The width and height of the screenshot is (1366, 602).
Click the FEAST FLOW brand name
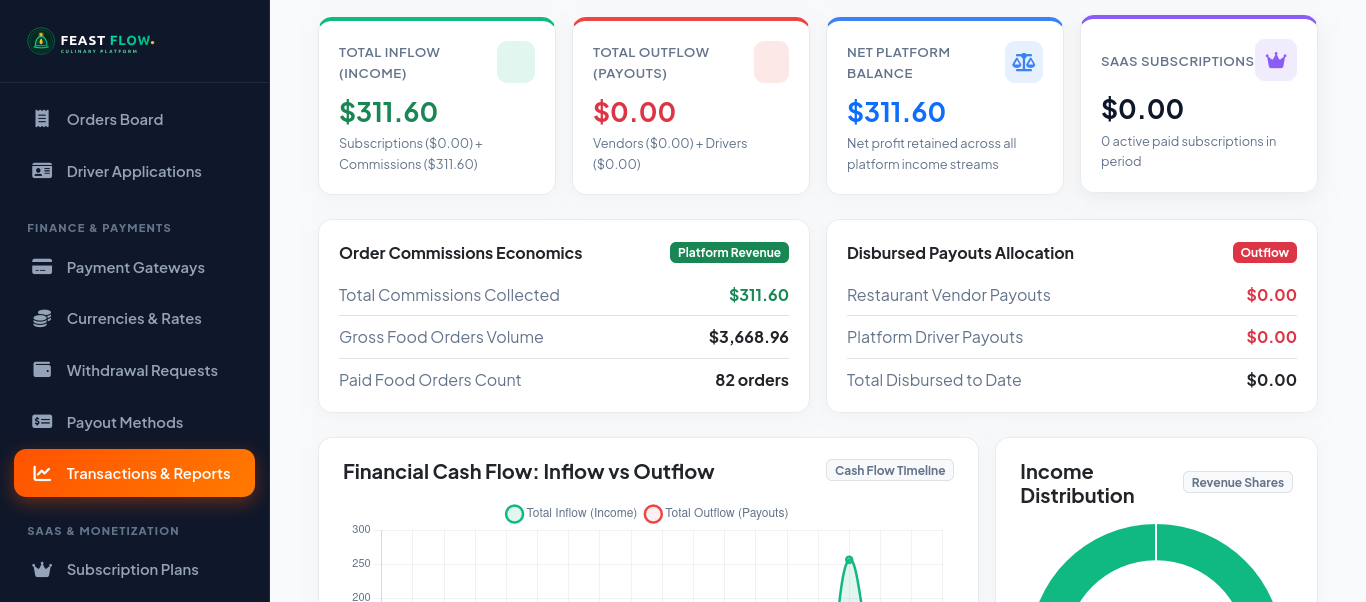point(107,41)
